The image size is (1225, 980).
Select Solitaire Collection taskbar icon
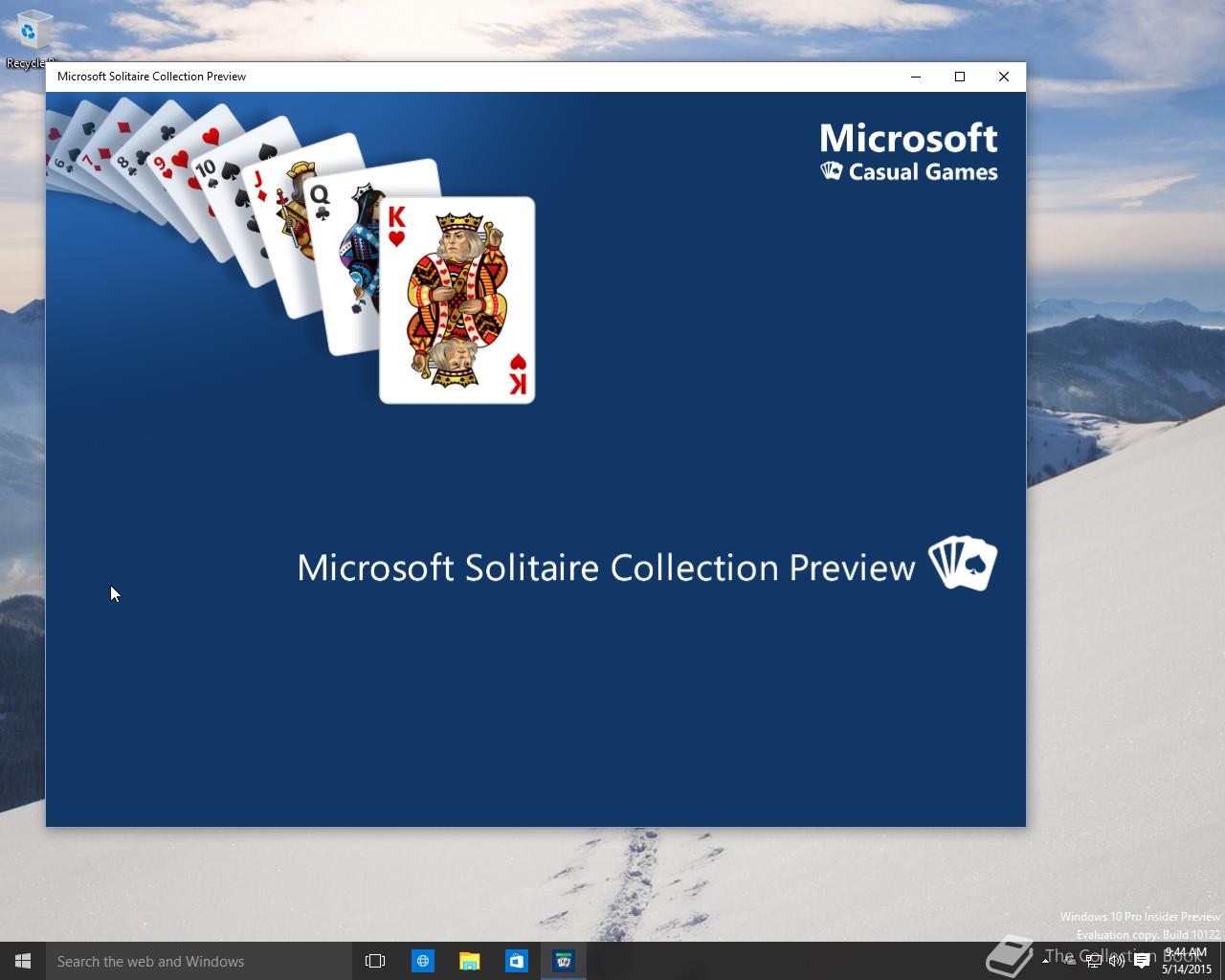563,961
